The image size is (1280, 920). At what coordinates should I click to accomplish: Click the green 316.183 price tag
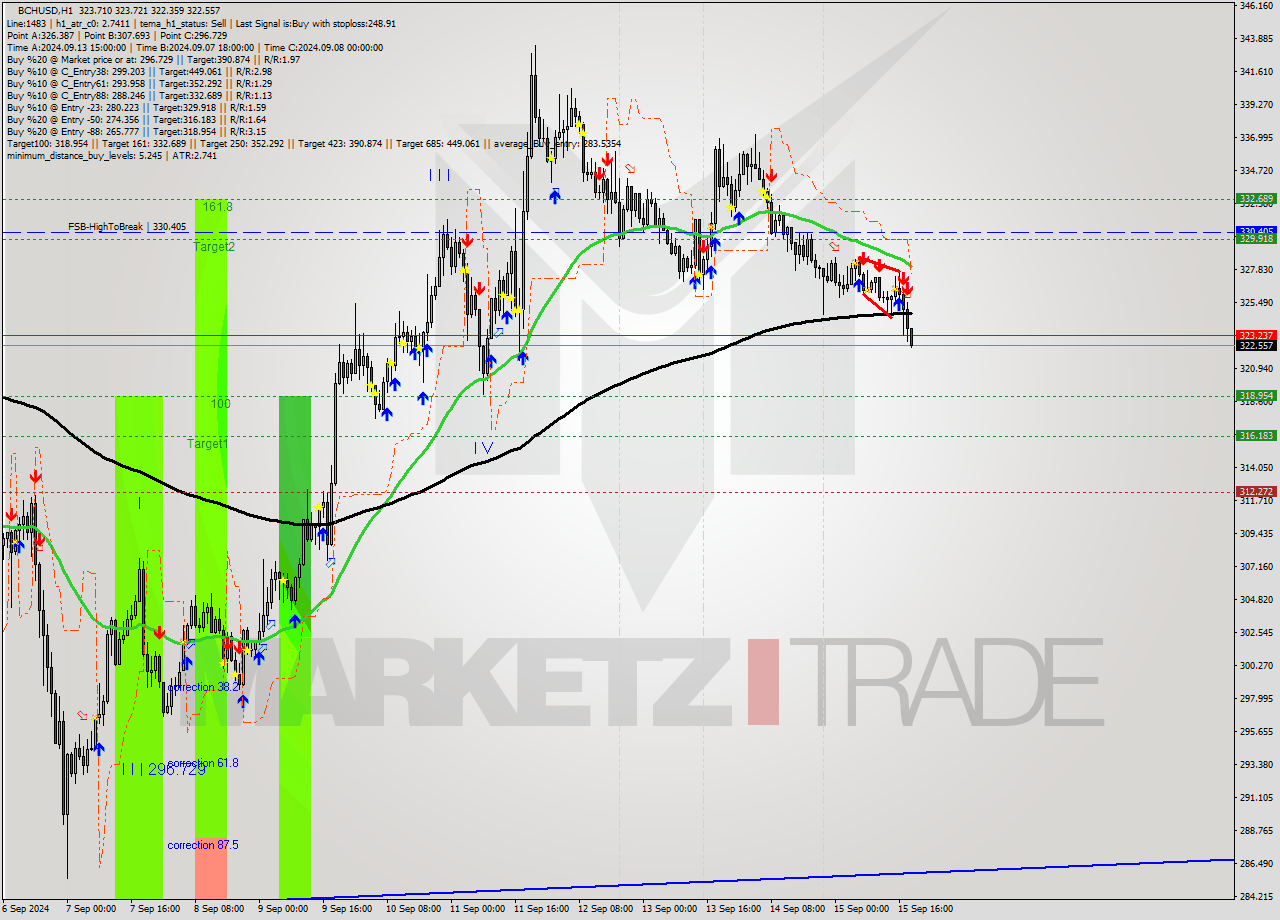click(1256, 436)
